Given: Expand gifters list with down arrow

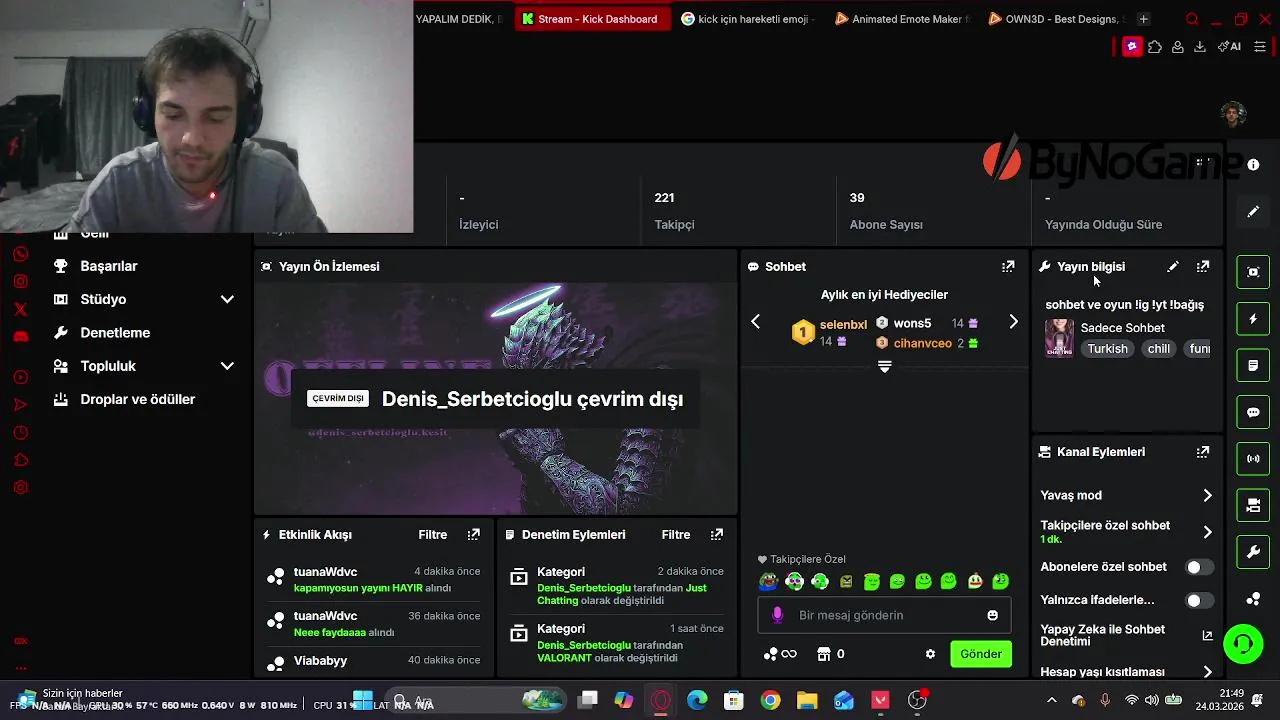Looking at the screenshot, I should point(884,367).
